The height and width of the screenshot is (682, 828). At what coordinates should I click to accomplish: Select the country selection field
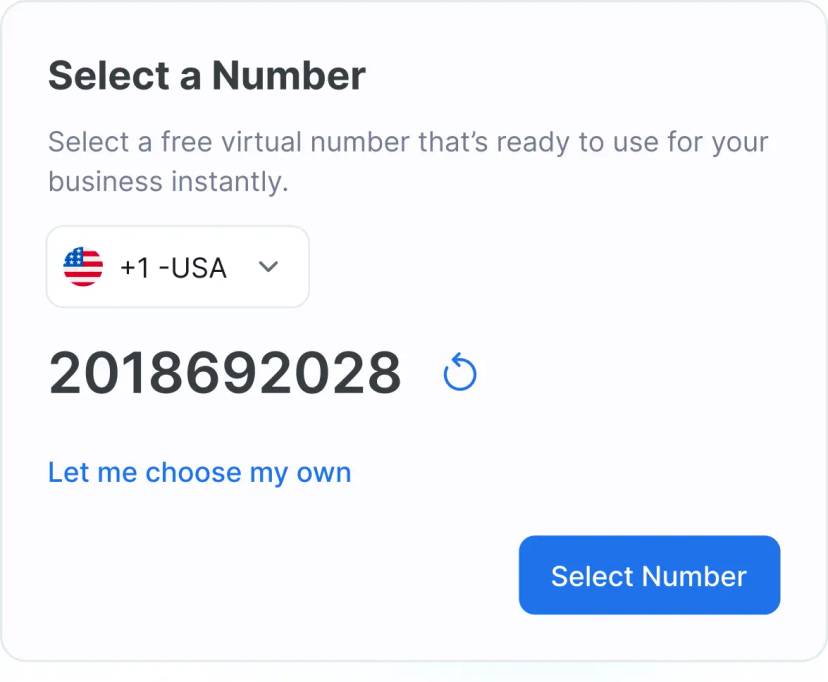[177, 267]
